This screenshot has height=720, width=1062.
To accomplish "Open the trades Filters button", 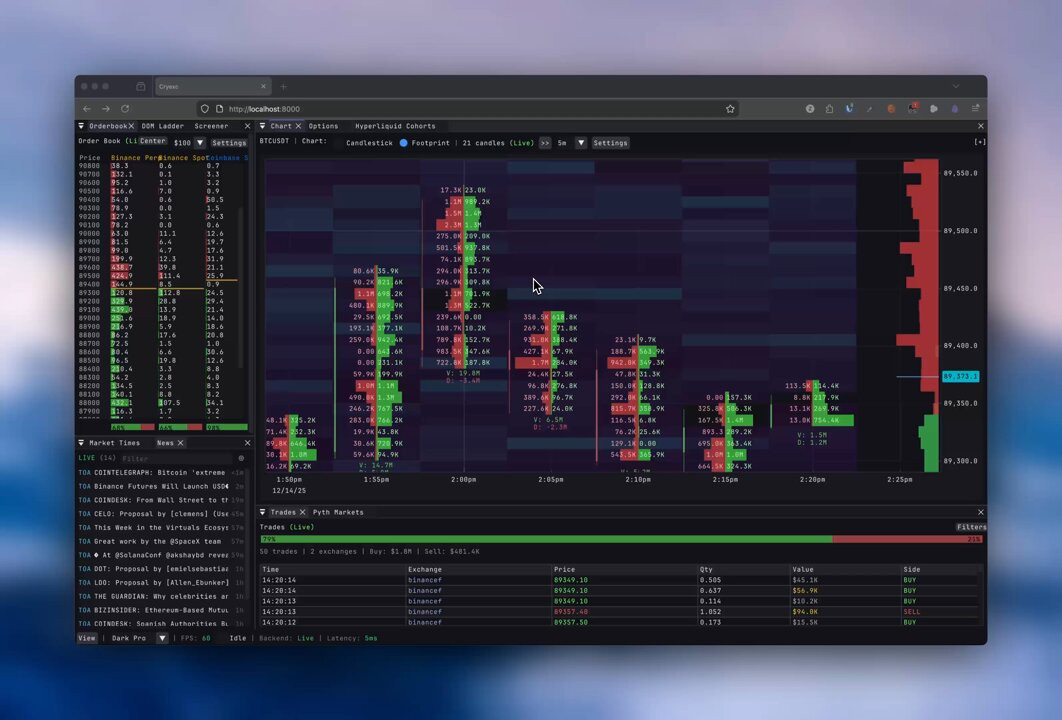I will pyautogui.click(x=971, y=527).
